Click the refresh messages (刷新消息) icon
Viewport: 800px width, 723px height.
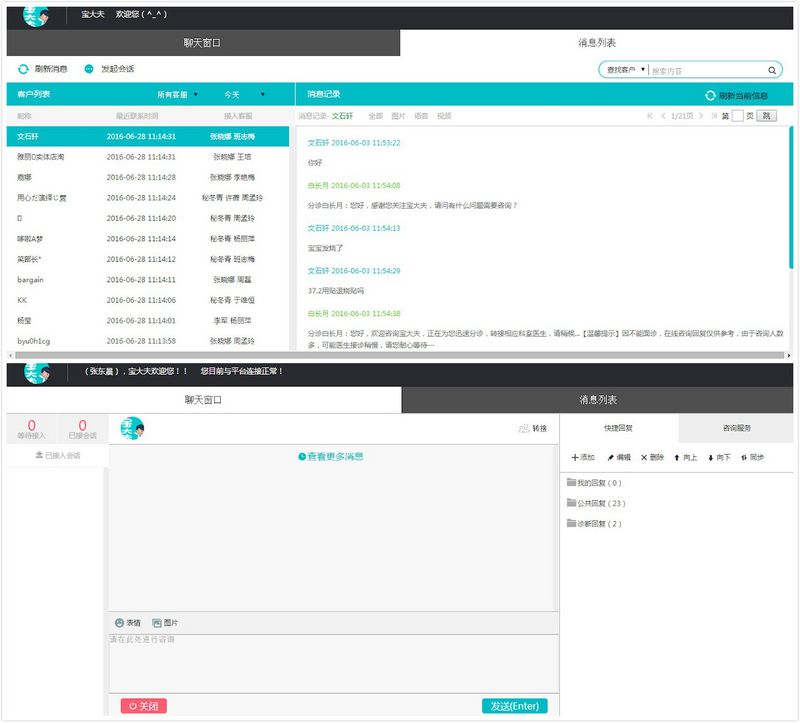[23, 69]
